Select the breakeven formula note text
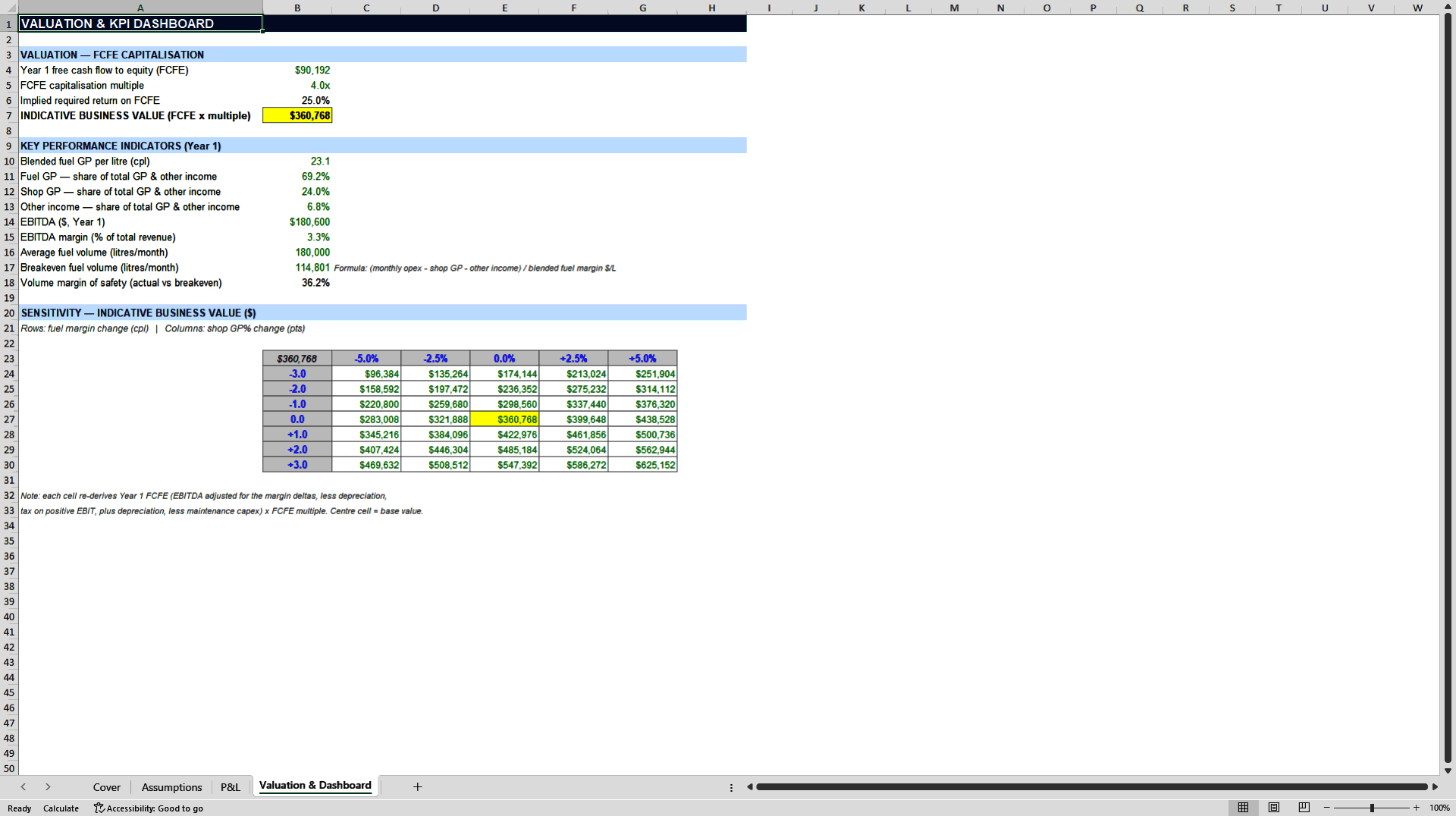Screen dimensions: 1456x816 point(475,268)
